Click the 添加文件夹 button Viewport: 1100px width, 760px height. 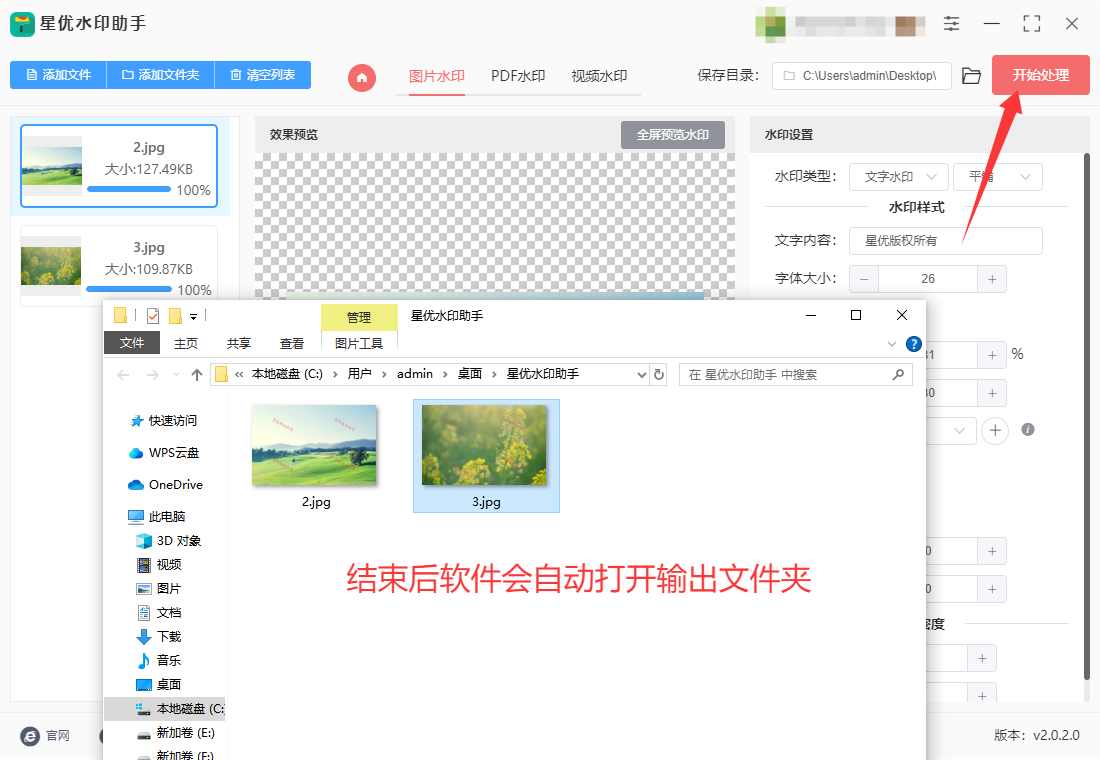pyautogui.click(x=161, y=75)
